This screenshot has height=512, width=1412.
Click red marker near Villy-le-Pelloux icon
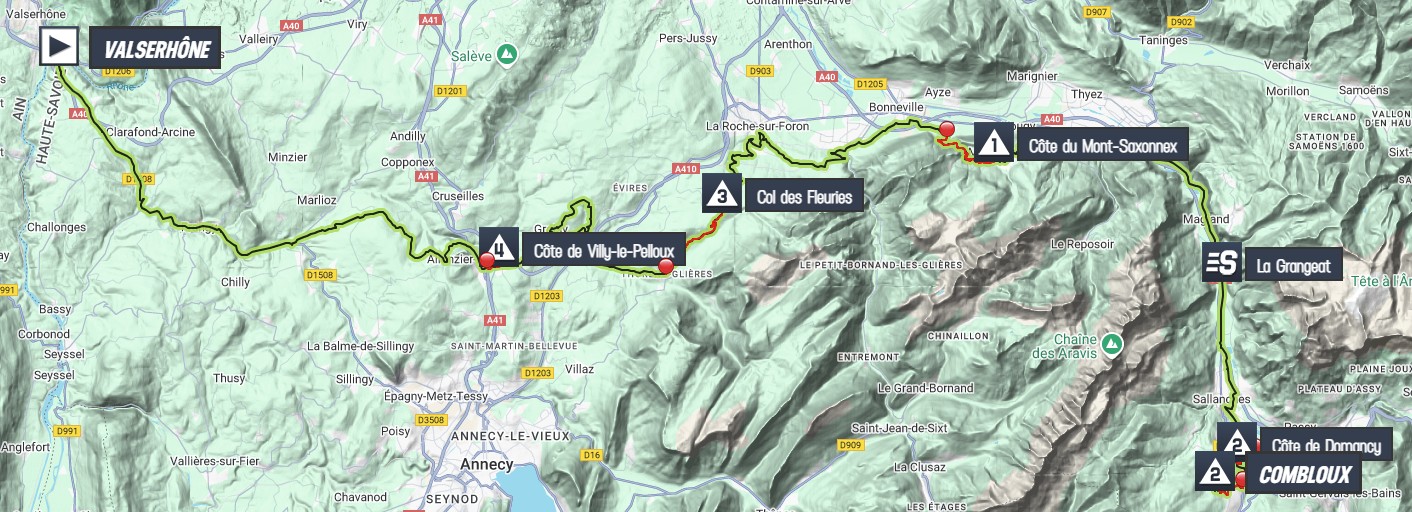[x=487, y=260]
